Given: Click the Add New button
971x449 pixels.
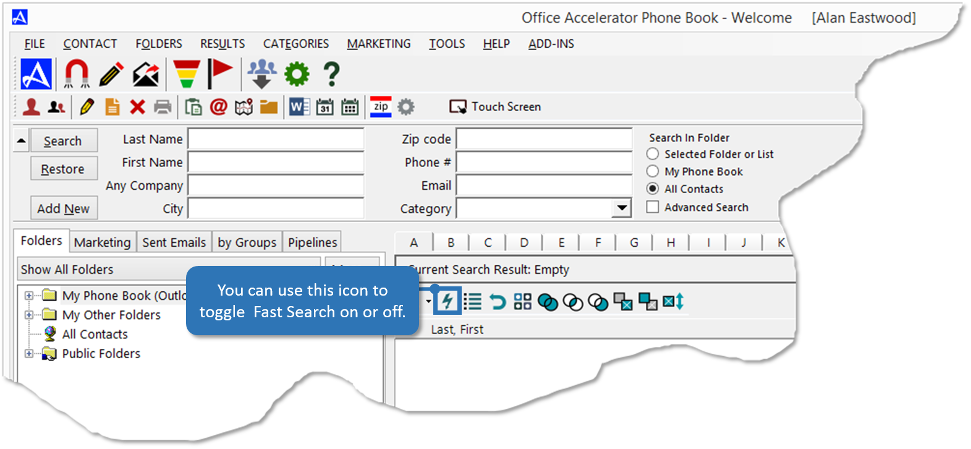Looking at the screenshot, I should 63,209.
